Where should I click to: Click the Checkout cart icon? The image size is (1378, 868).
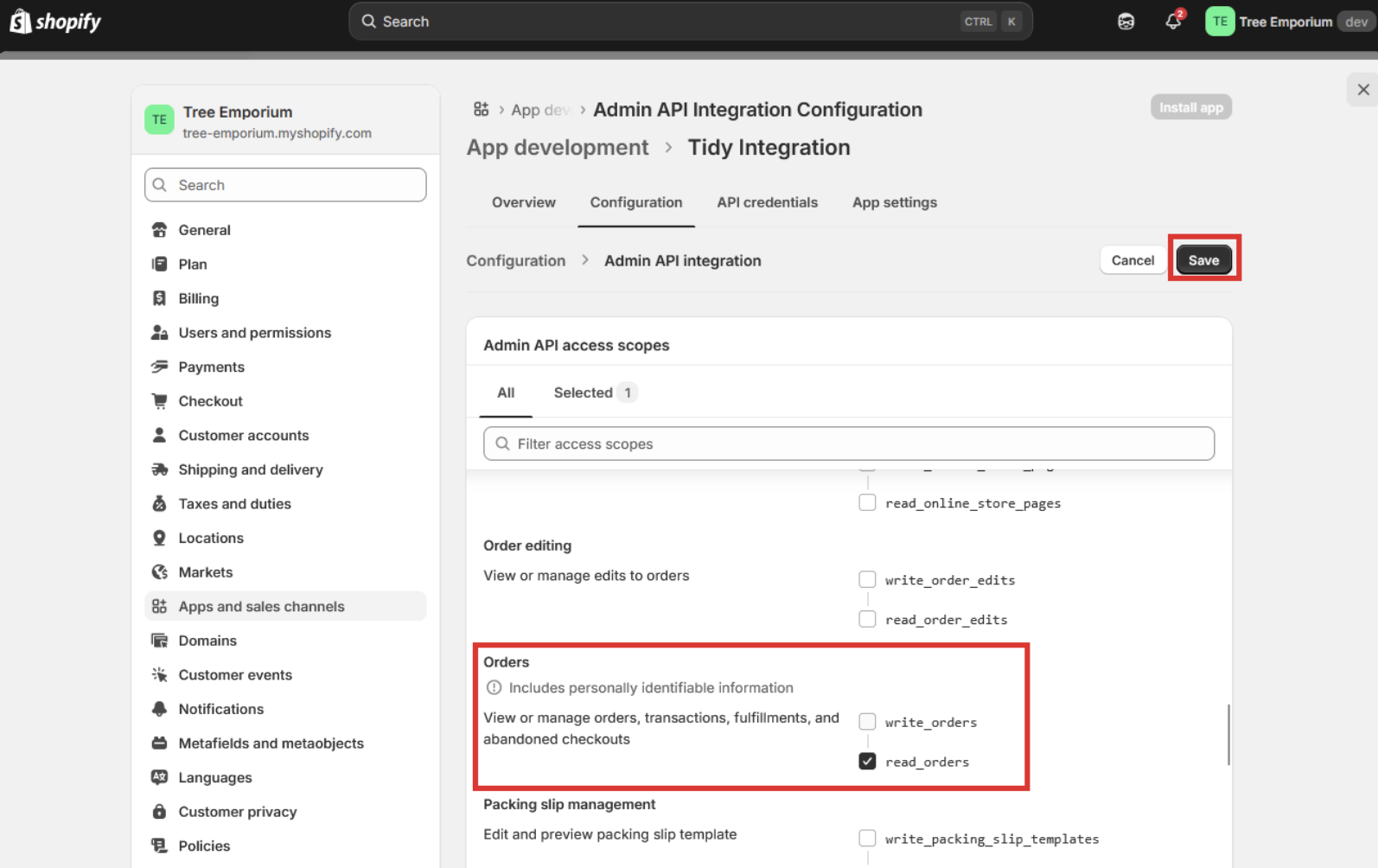coord(159,401)
